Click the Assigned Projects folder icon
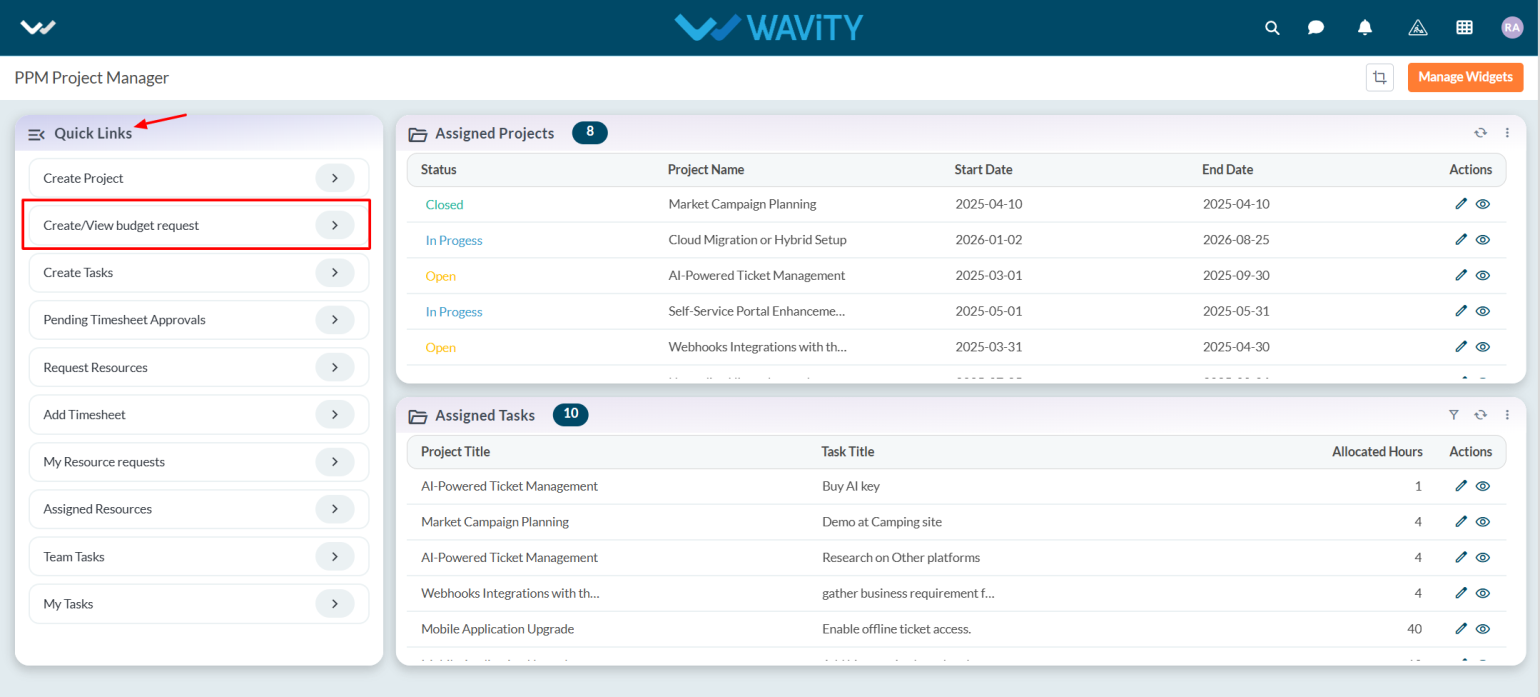Image resolution: width=1540 pixels, height=697 pixels. click(x=418, y=134)
